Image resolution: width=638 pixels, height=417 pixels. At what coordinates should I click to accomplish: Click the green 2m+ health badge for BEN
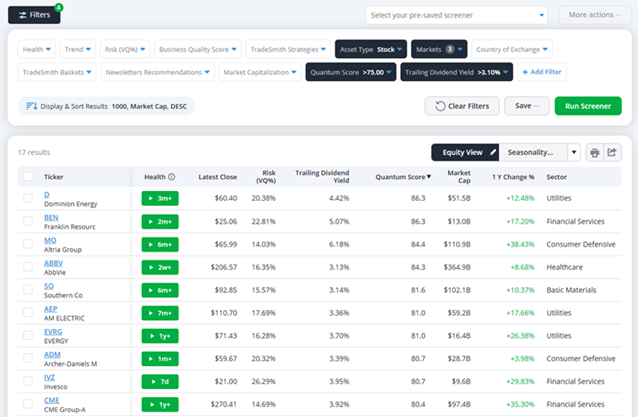pyautogui.click(x=160, y=222)
